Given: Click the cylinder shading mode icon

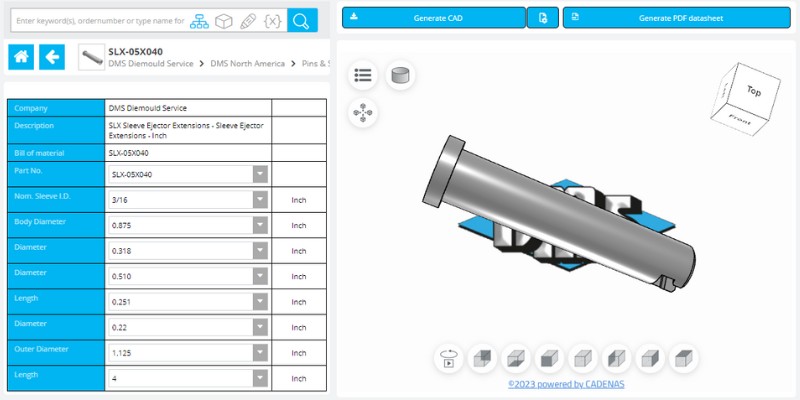Looking at the screenshot, I should point(400,76).
